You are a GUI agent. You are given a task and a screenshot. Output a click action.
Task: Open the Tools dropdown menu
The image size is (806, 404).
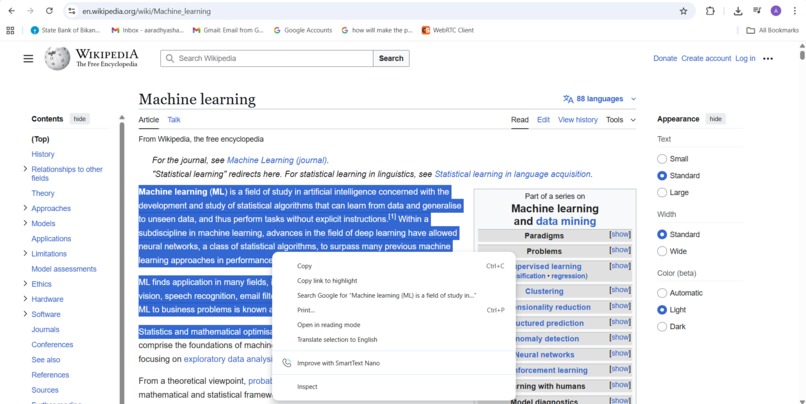(x=620, y=120)
